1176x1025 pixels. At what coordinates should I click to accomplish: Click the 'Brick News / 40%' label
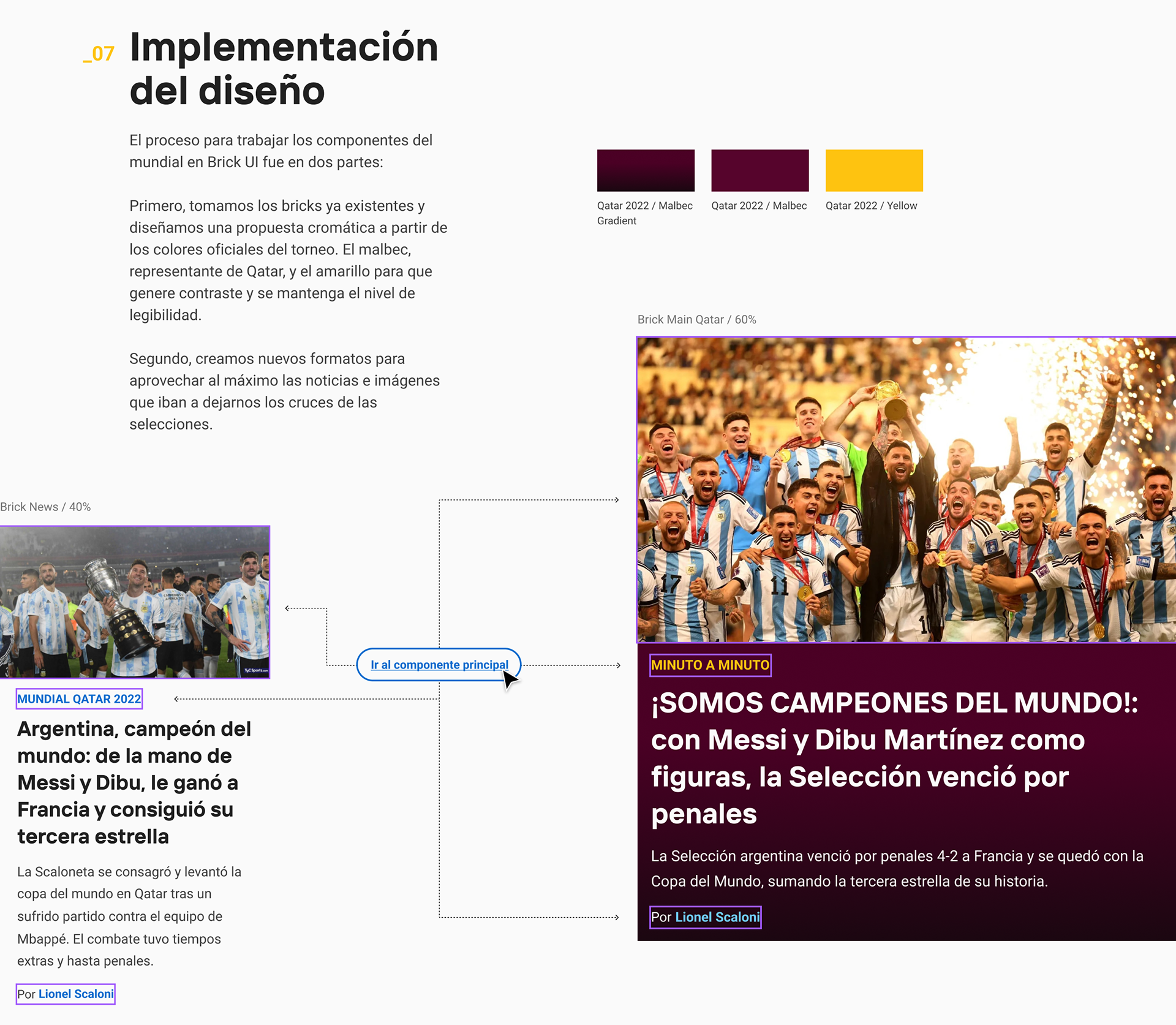coord(45,507)
